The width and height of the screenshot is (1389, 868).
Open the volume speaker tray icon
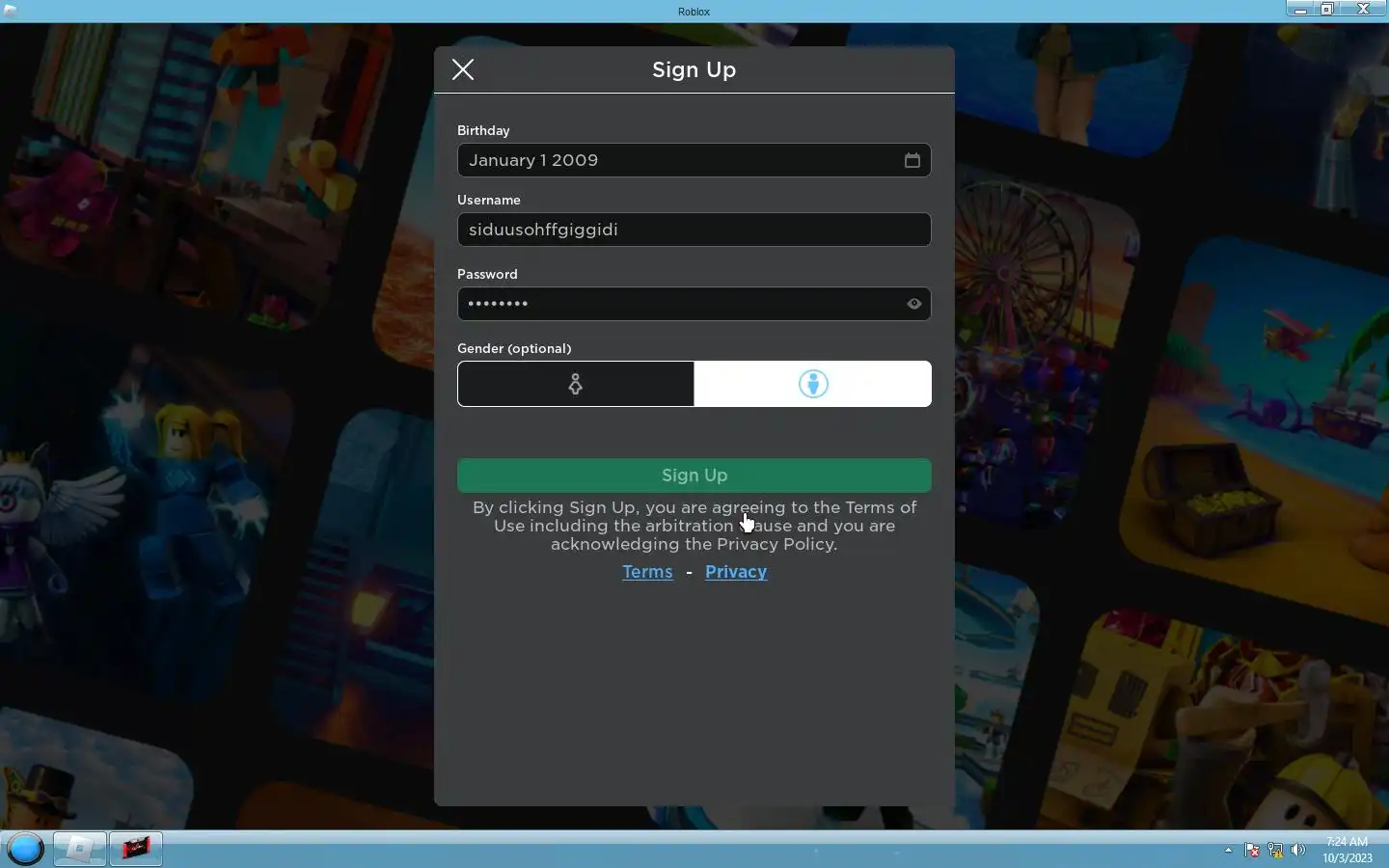1298,851
